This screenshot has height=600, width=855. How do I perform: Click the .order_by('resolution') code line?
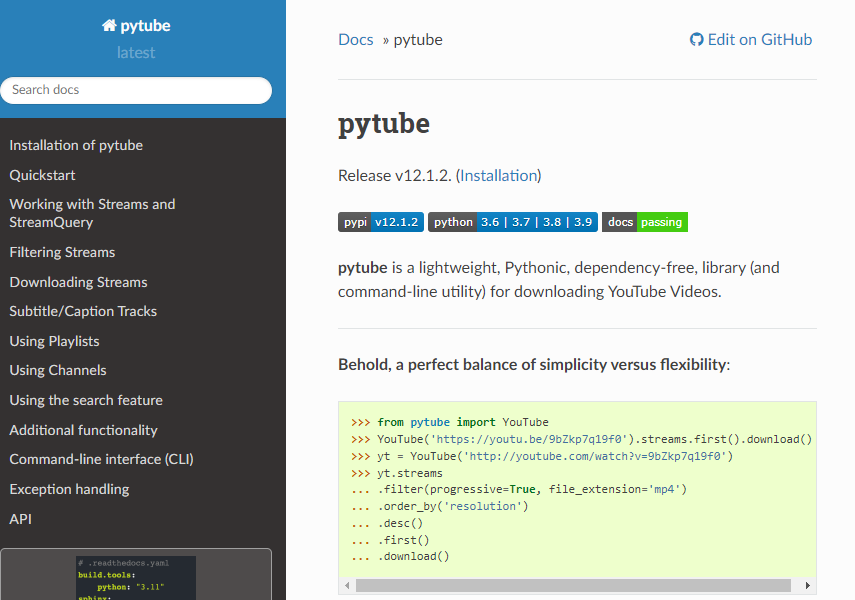pyautogui.click(x=440, y=506)
